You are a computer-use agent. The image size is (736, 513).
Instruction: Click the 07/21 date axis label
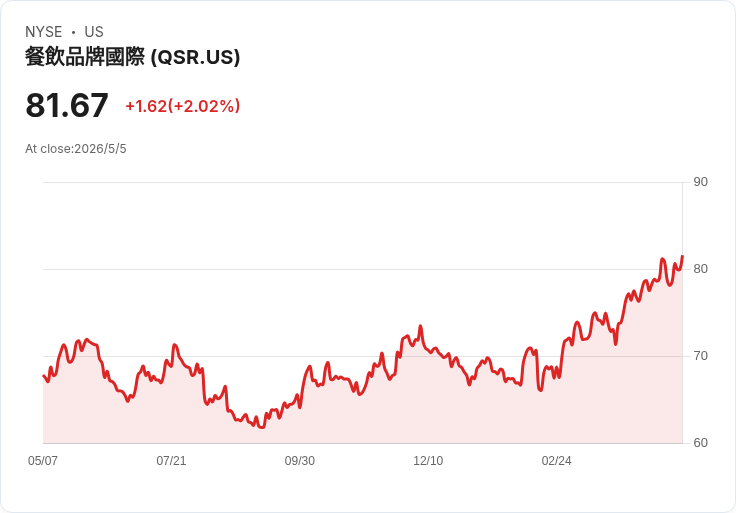[171, 461]
